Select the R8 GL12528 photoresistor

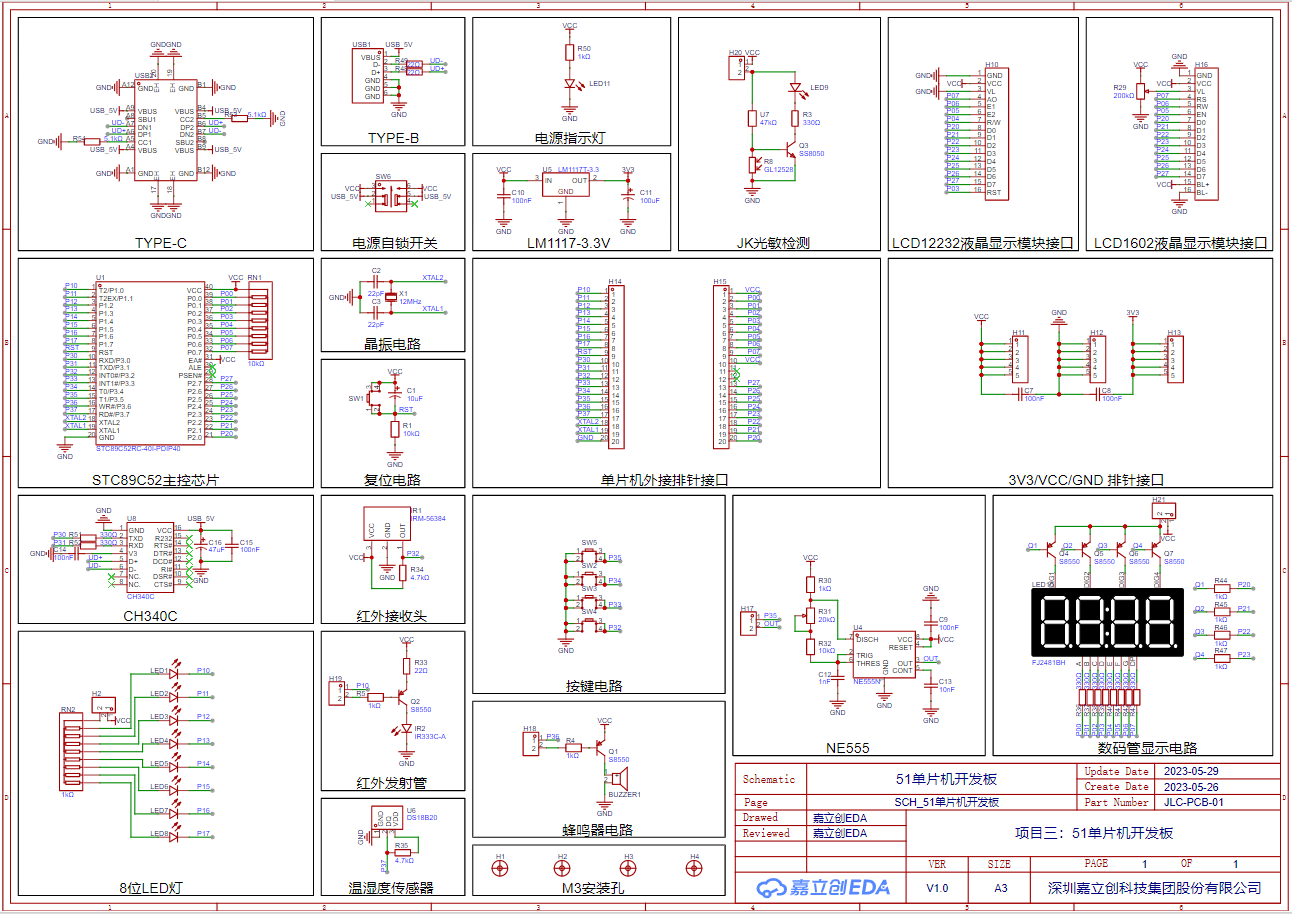click(x=753, y=164)
